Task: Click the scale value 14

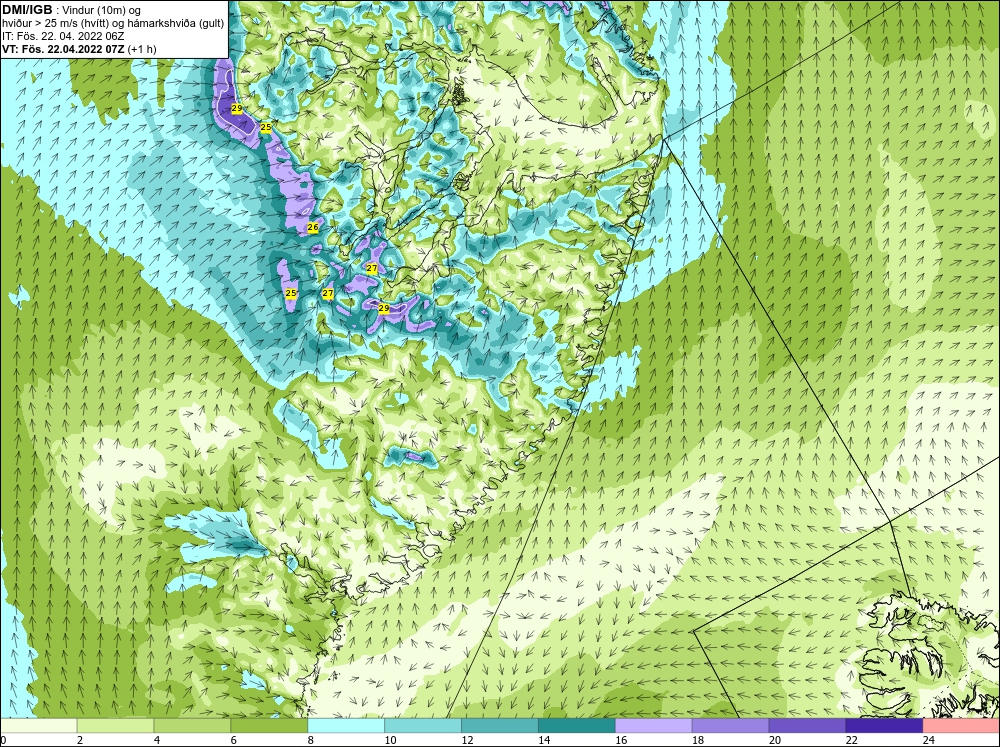Action: [544, 740]
